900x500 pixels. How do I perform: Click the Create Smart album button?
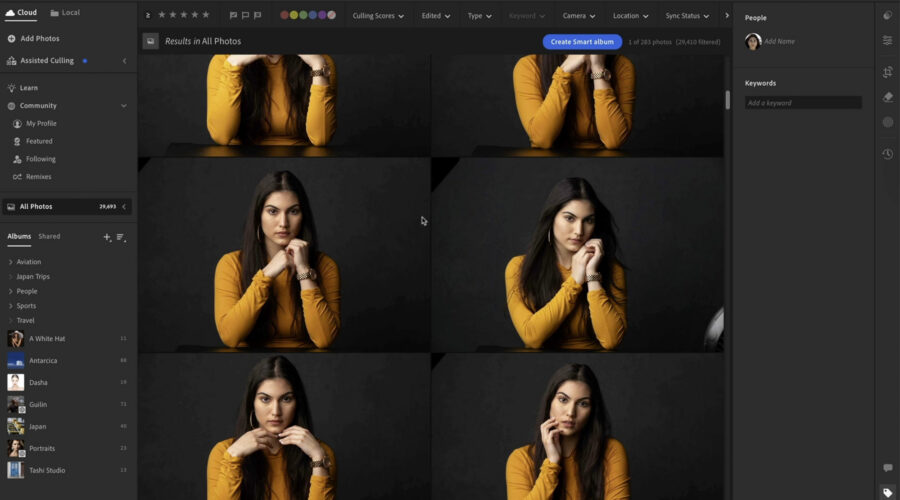click(582, 41)
